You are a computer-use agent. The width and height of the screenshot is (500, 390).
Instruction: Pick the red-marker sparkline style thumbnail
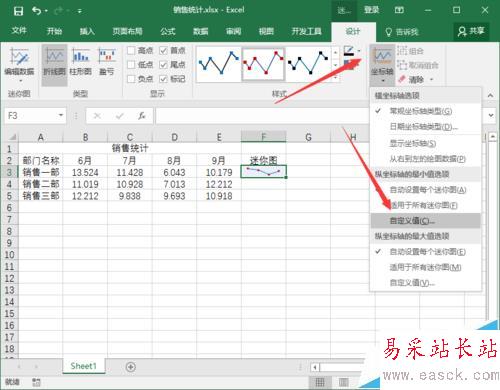point(263,63)
